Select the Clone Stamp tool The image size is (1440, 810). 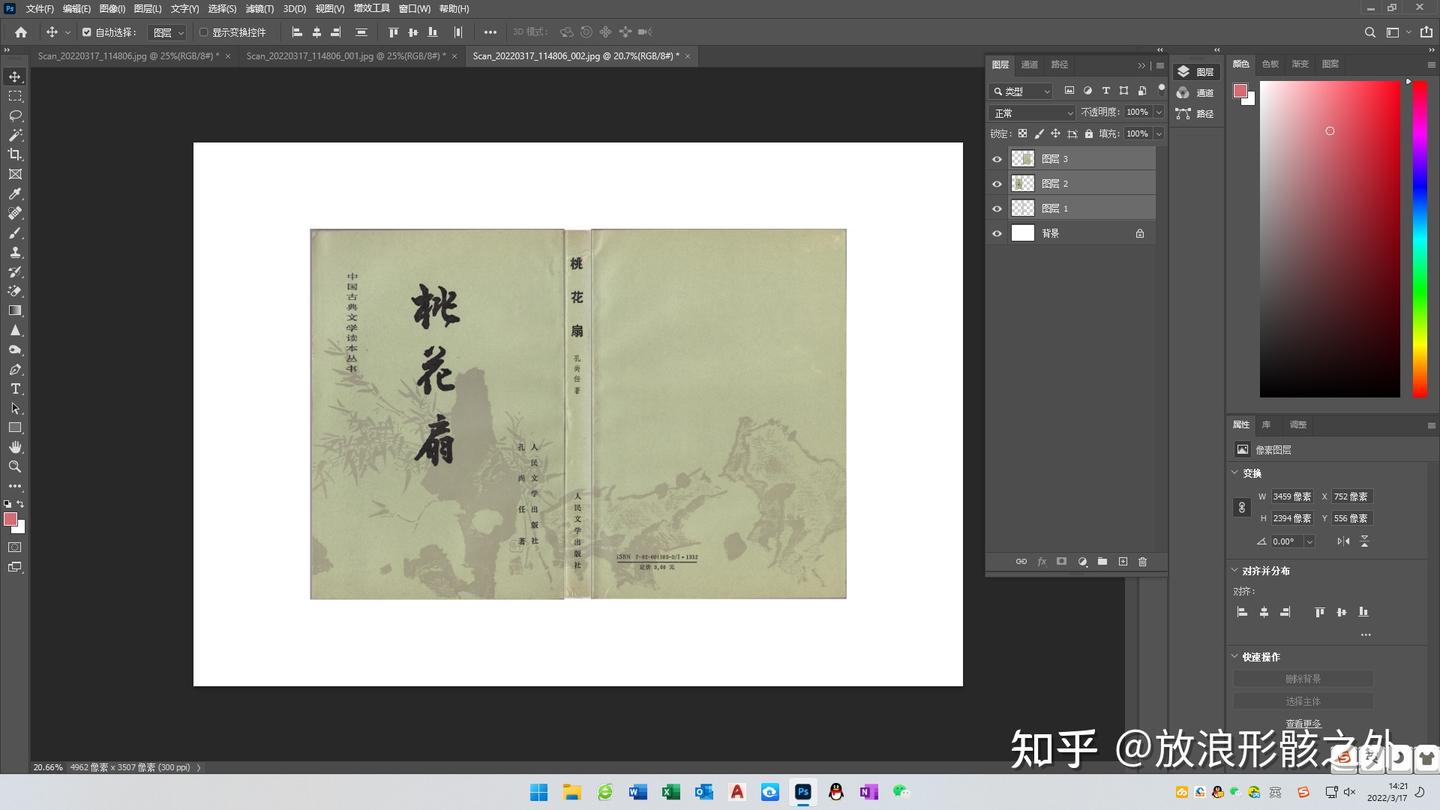pos(15,252)
